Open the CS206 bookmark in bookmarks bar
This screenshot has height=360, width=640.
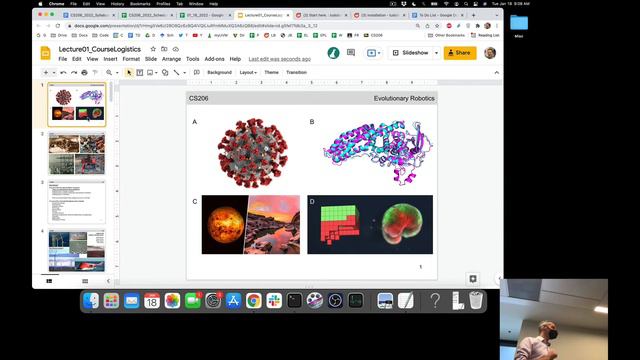click(373, 36)
